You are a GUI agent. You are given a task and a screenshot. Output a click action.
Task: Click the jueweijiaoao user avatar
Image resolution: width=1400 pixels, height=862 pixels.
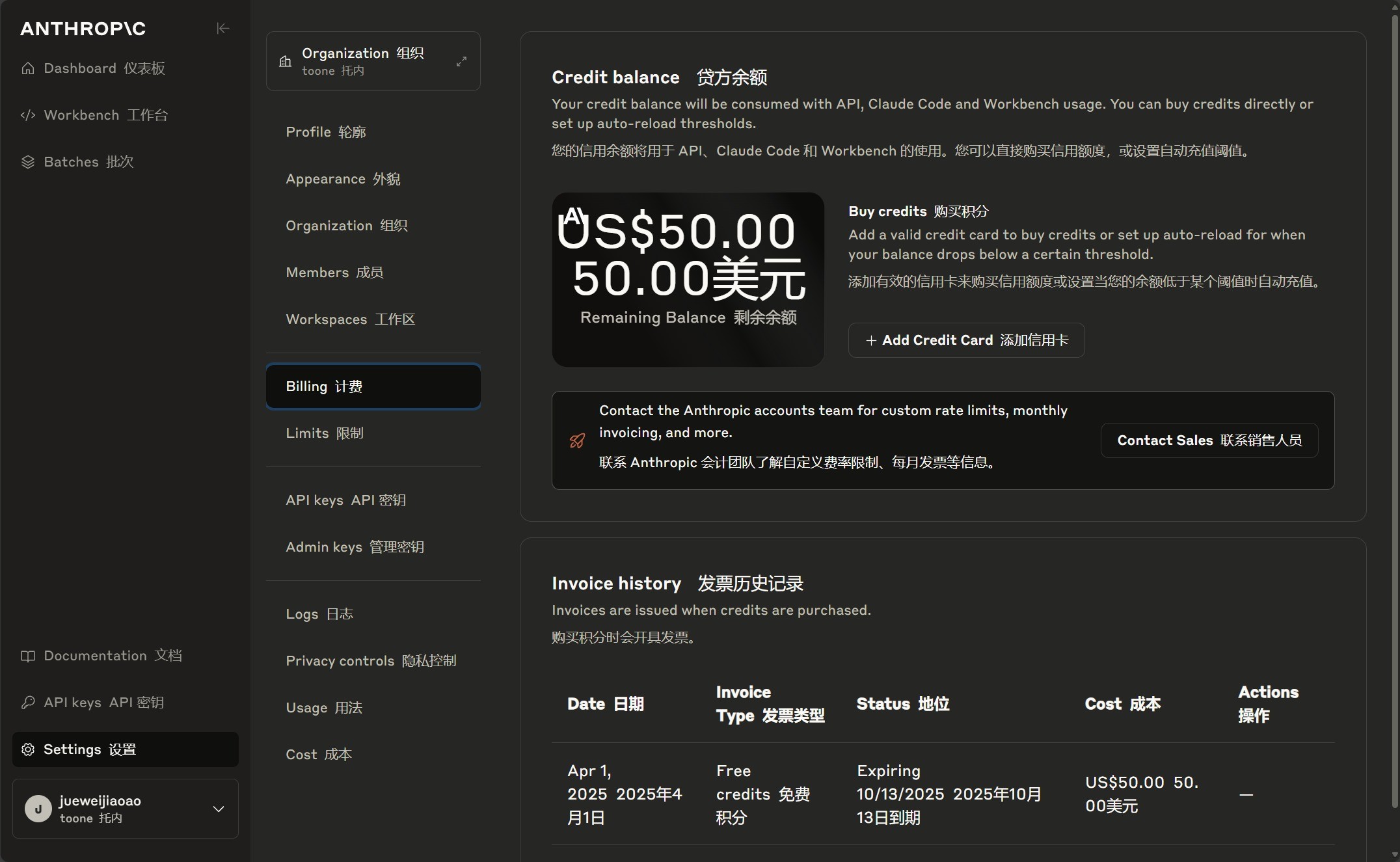38,809
